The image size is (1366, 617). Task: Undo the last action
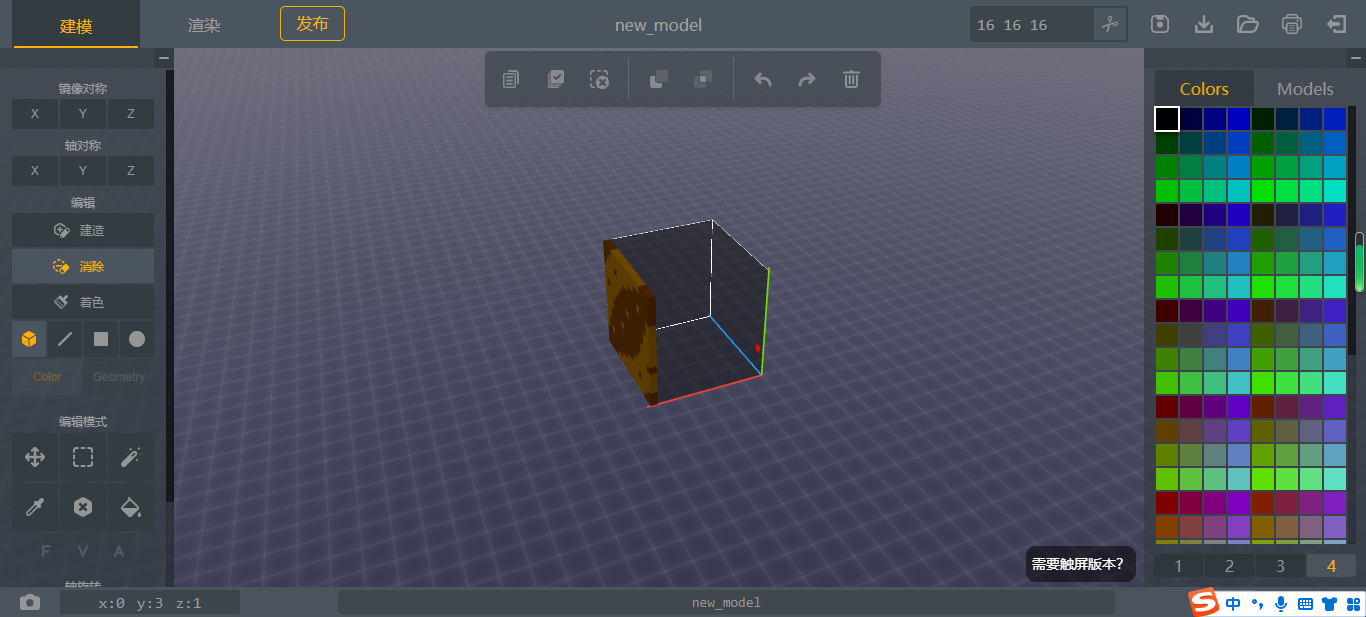(x=763, y=79)
